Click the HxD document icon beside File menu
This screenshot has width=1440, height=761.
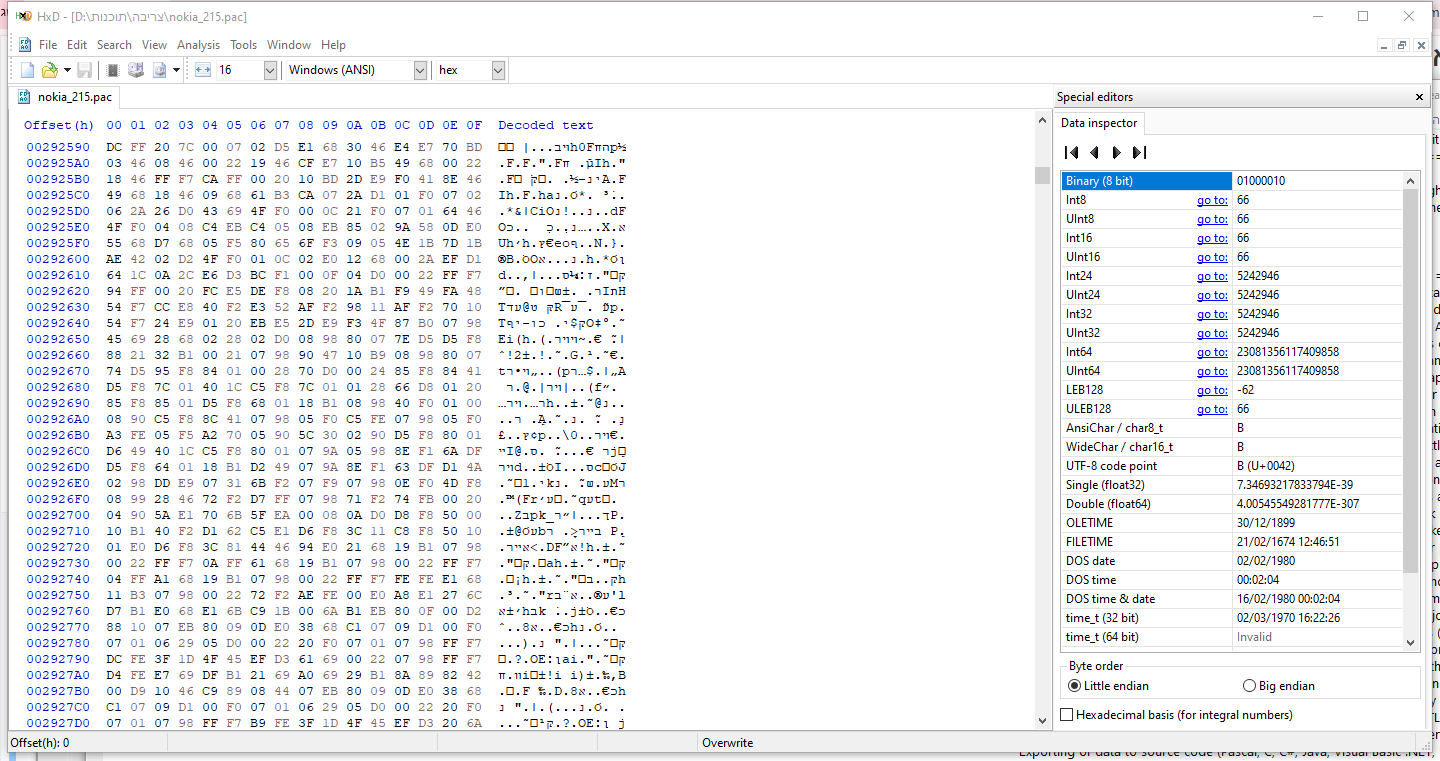click(24, 45)
